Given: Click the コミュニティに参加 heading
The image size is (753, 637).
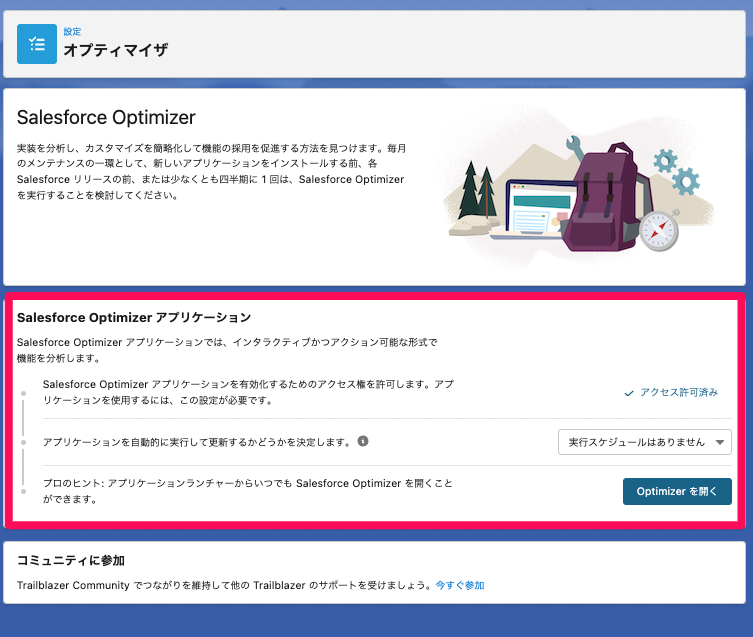Looking at the screenshot, I should tap(71, 561).
